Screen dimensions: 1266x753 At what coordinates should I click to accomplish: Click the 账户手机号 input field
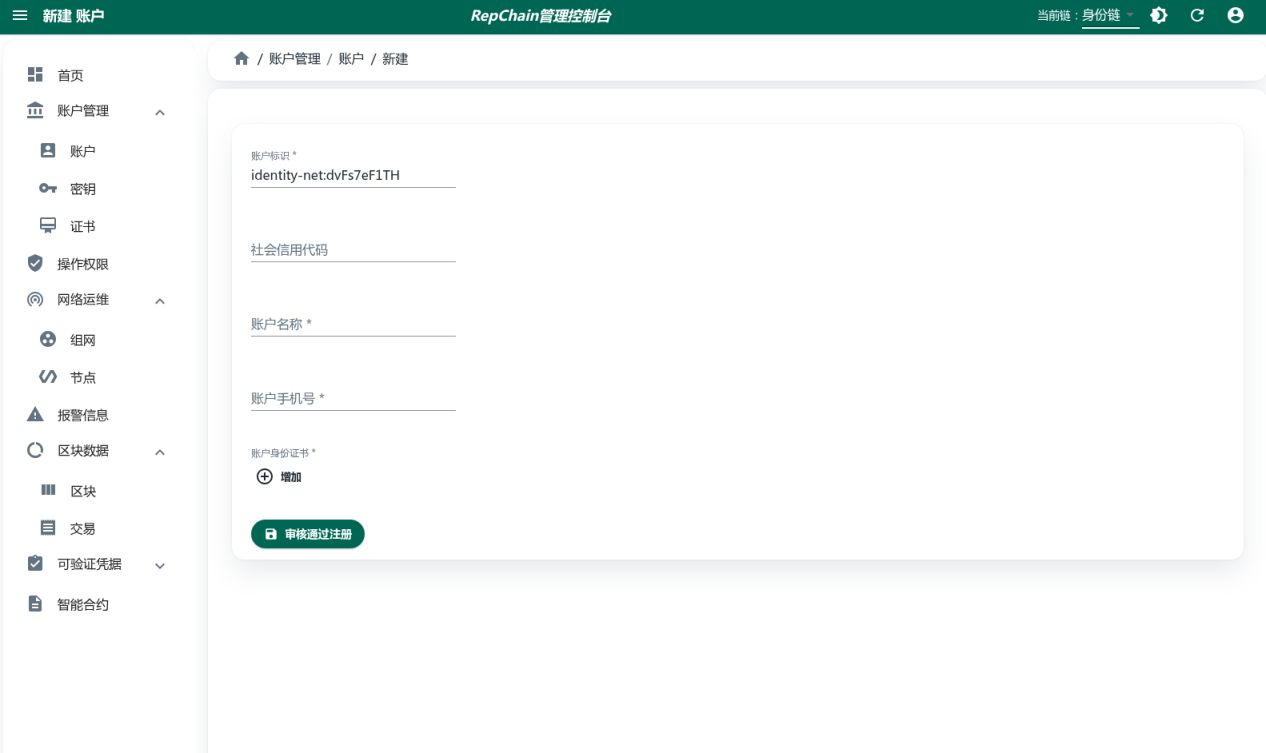click(353, 398)
